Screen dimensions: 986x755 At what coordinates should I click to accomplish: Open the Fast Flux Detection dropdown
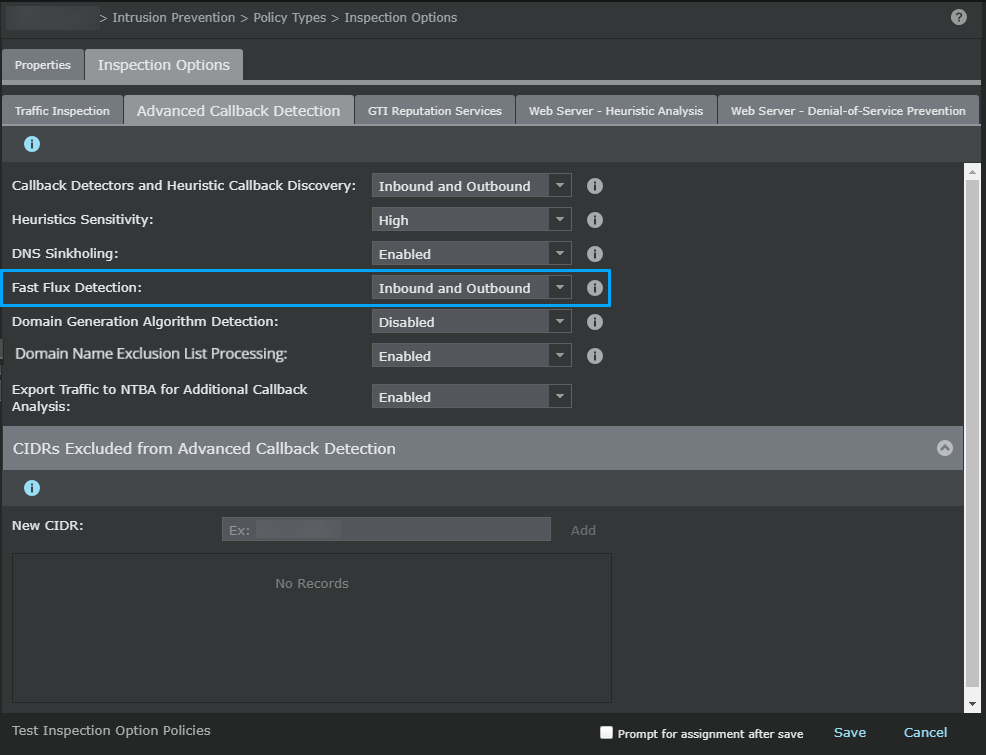(x=472, y=287)
